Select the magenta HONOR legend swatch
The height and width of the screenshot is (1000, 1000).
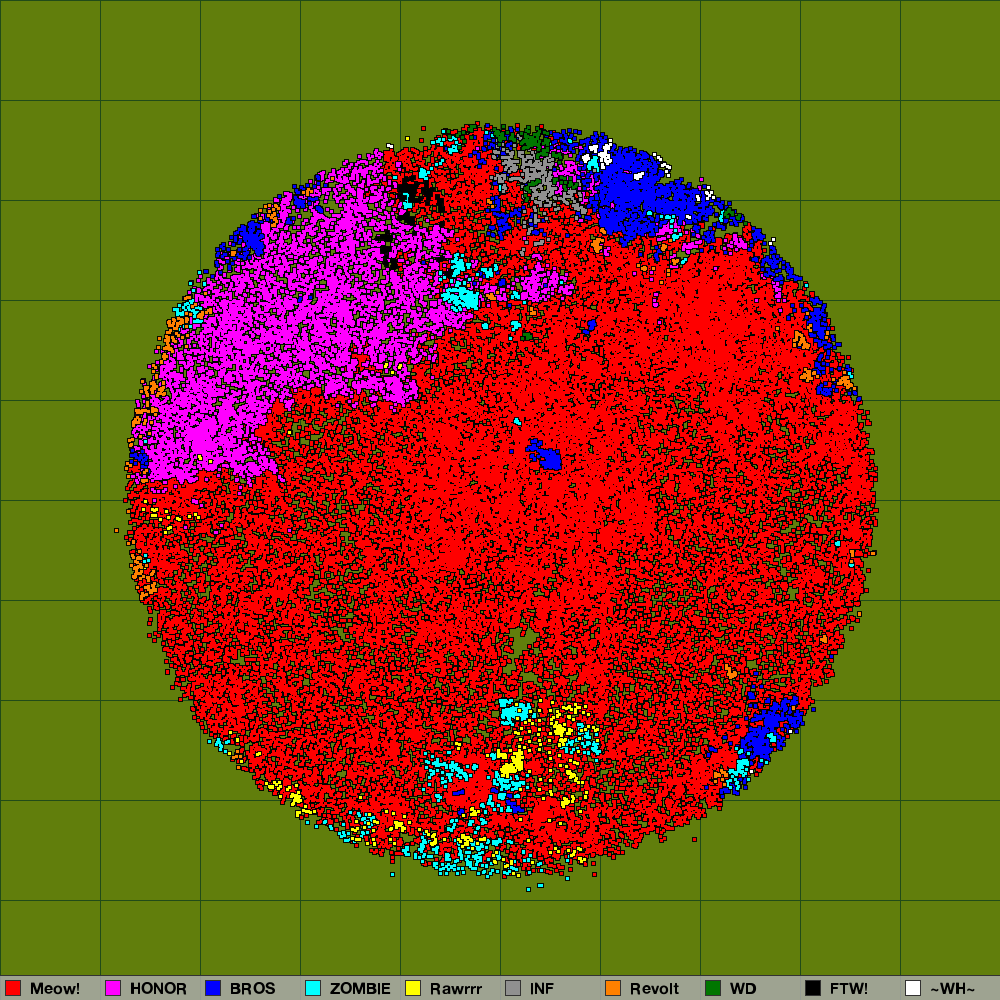(x=113, y=988)
